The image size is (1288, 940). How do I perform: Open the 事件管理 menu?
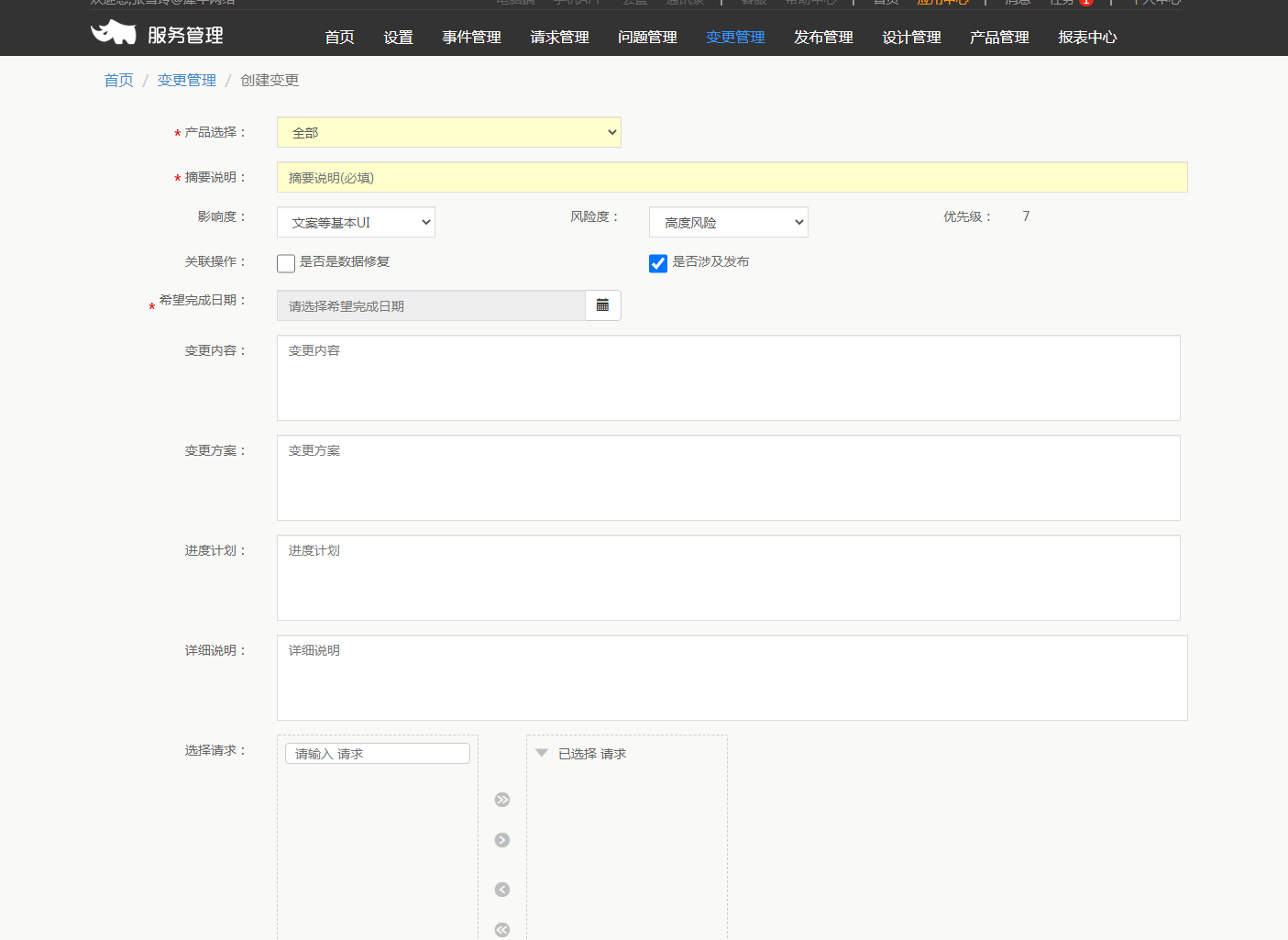471,37
